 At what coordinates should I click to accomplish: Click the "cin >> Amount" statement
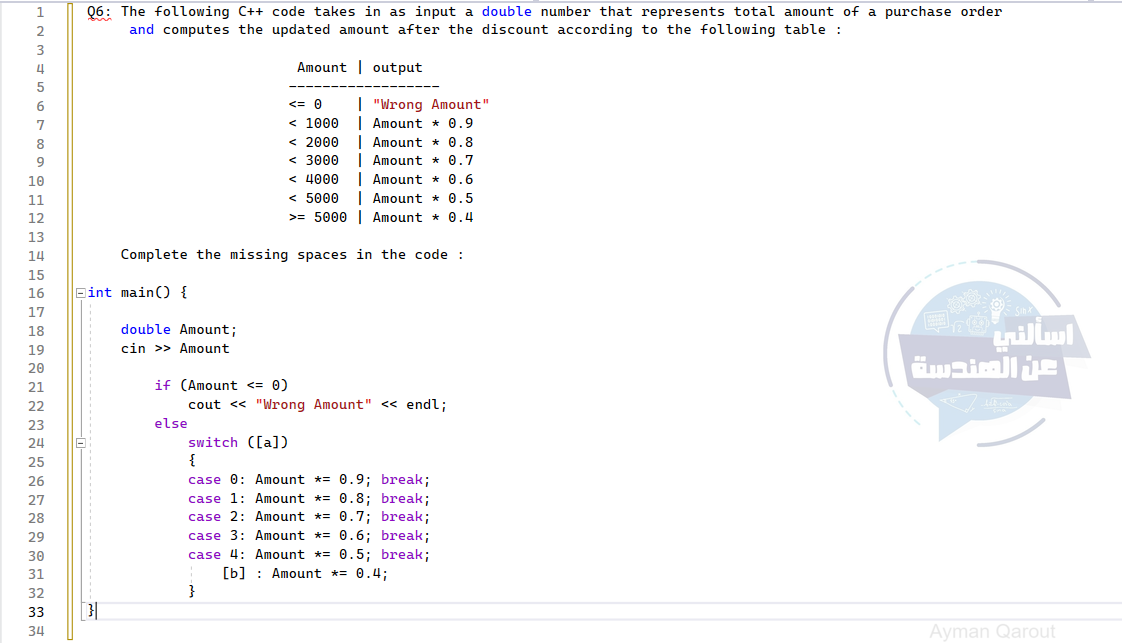(175, 348)
